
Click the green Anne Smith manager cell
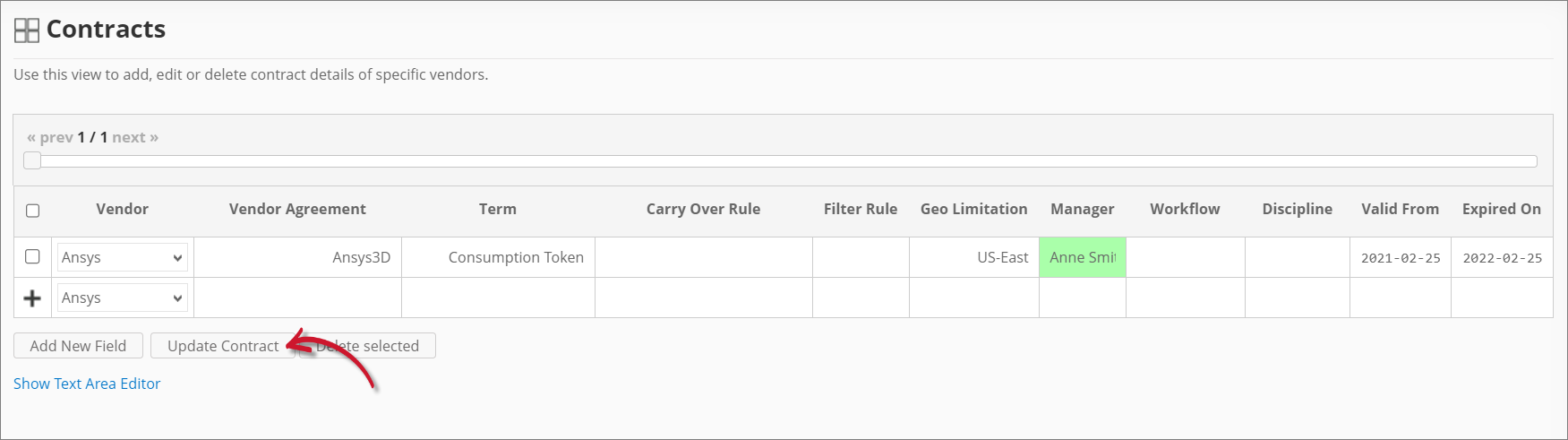pyautogui.click(x=1082, y=257)
